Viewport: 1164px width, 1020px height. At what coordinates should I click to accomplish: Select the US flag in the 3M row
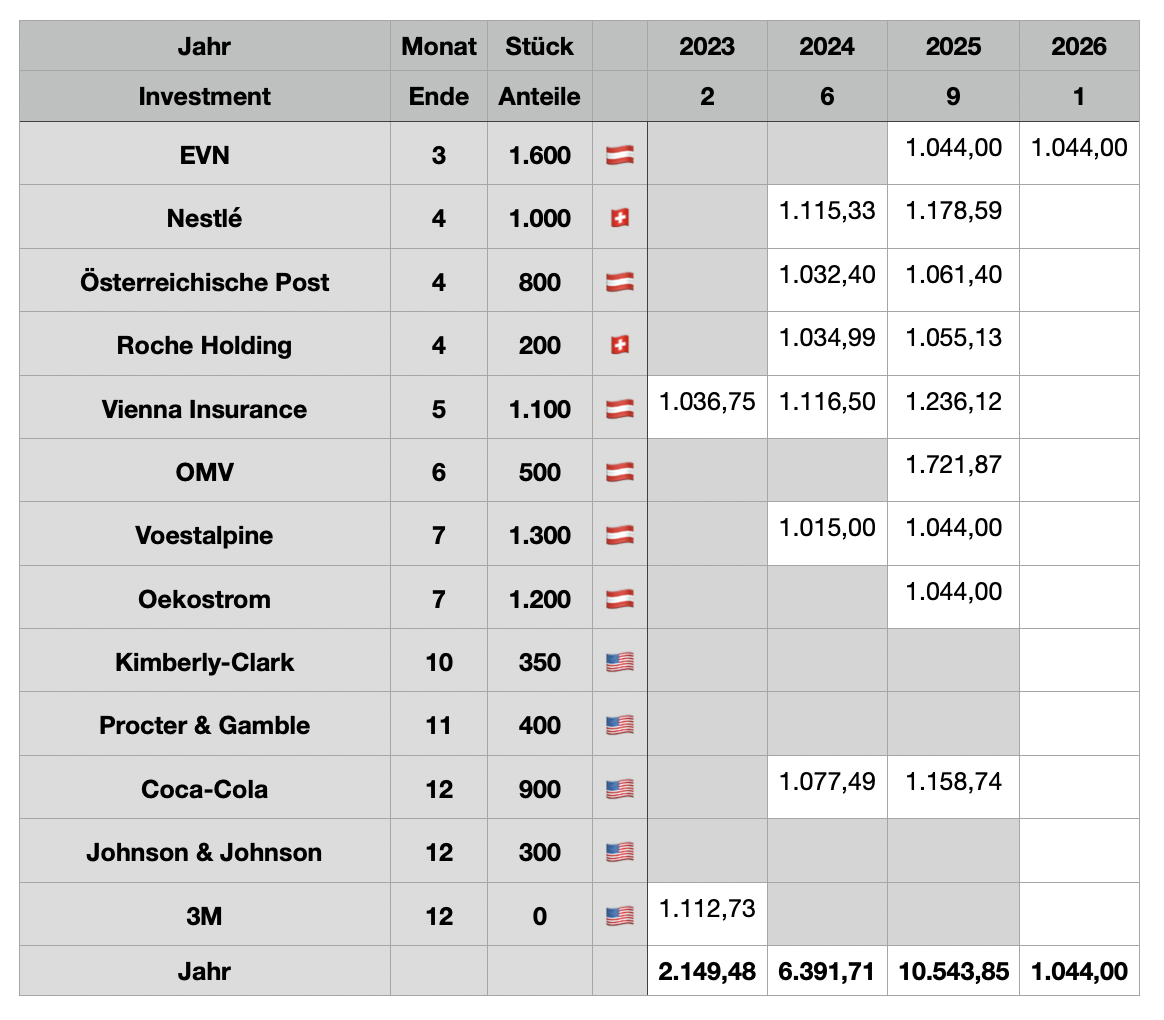[619, 916]
